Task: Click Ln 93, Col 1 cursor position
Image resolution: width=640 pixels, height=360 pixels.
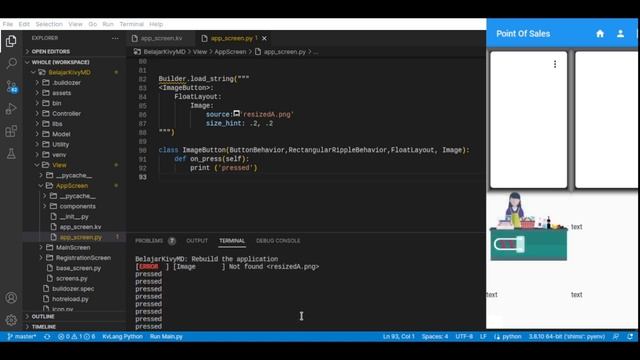Action: pyautogui.click(x=398, y=337)
